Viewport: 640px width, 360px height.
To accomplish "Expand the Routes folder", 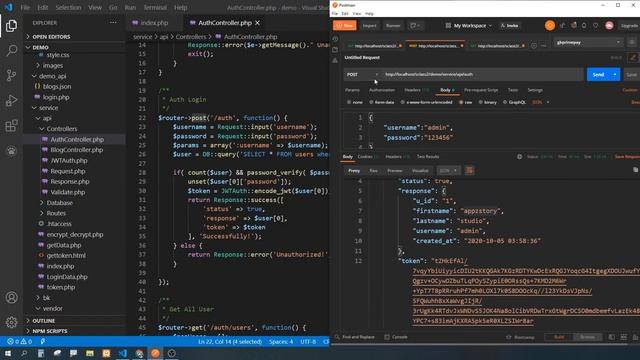I will pos(56,213).
